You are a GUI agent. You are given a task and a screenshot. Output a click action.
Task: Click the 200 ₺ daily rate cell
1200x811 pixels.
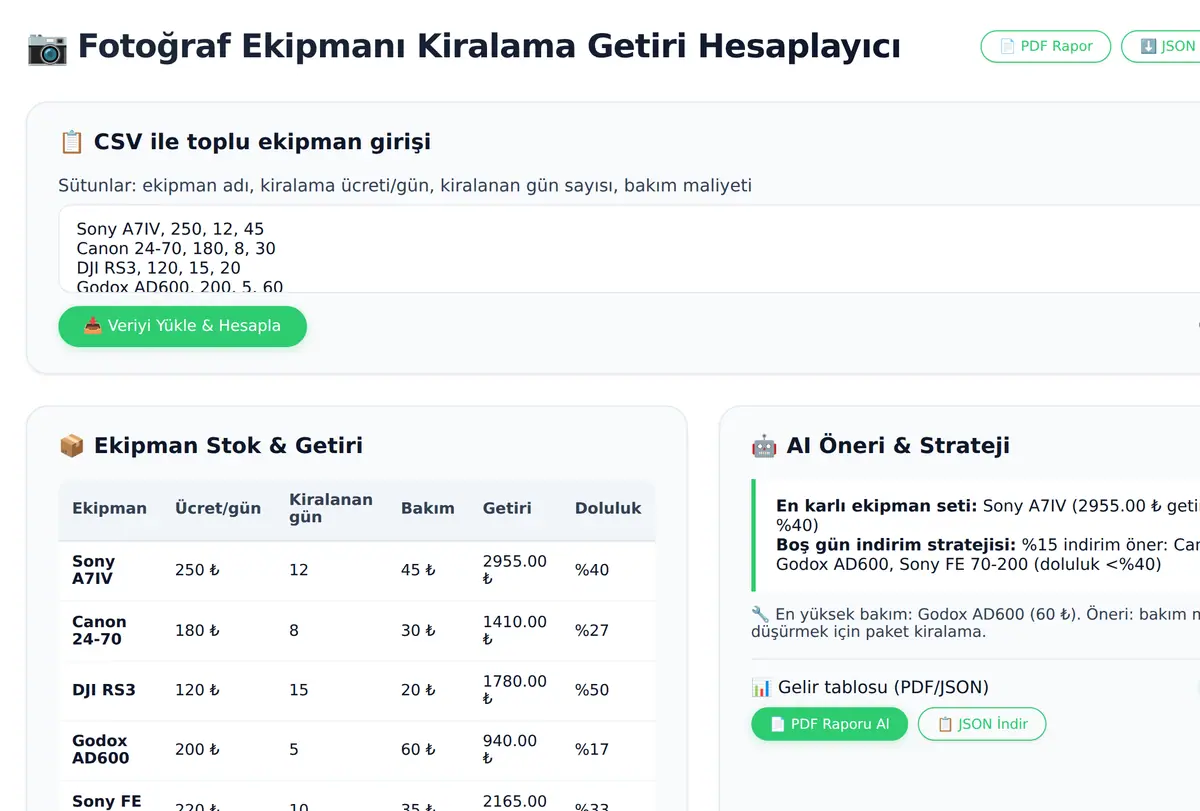pos(197,749)
